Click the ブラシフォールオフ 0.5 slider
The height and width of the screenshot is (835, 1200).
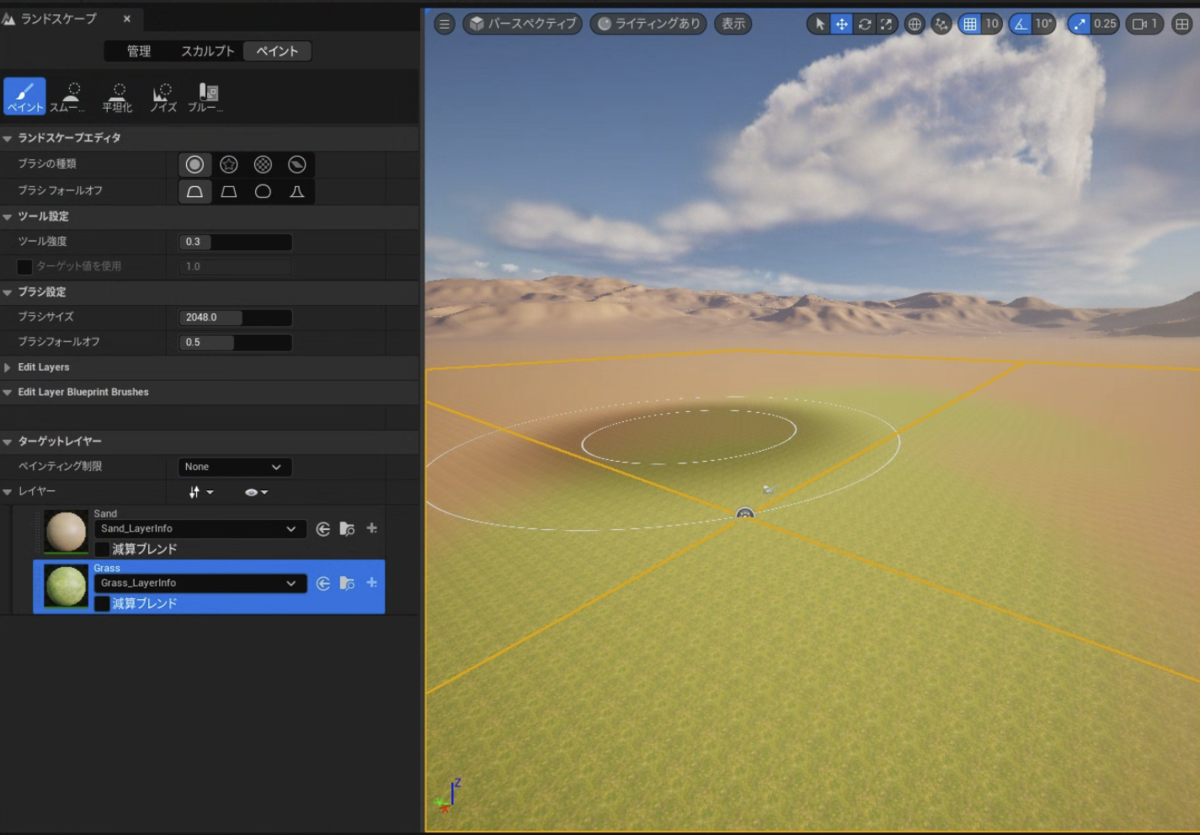click(235, 342)
